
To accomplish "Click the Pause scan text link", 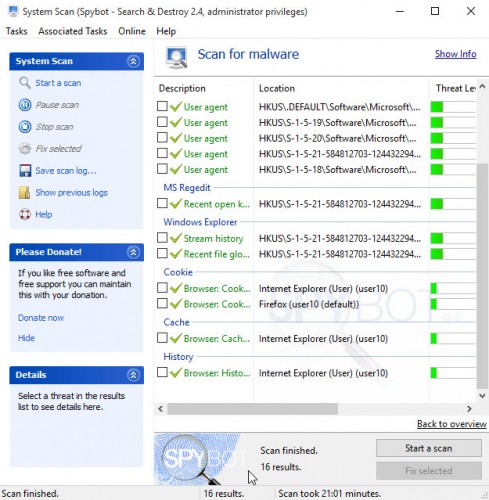I will click(57, 105).
